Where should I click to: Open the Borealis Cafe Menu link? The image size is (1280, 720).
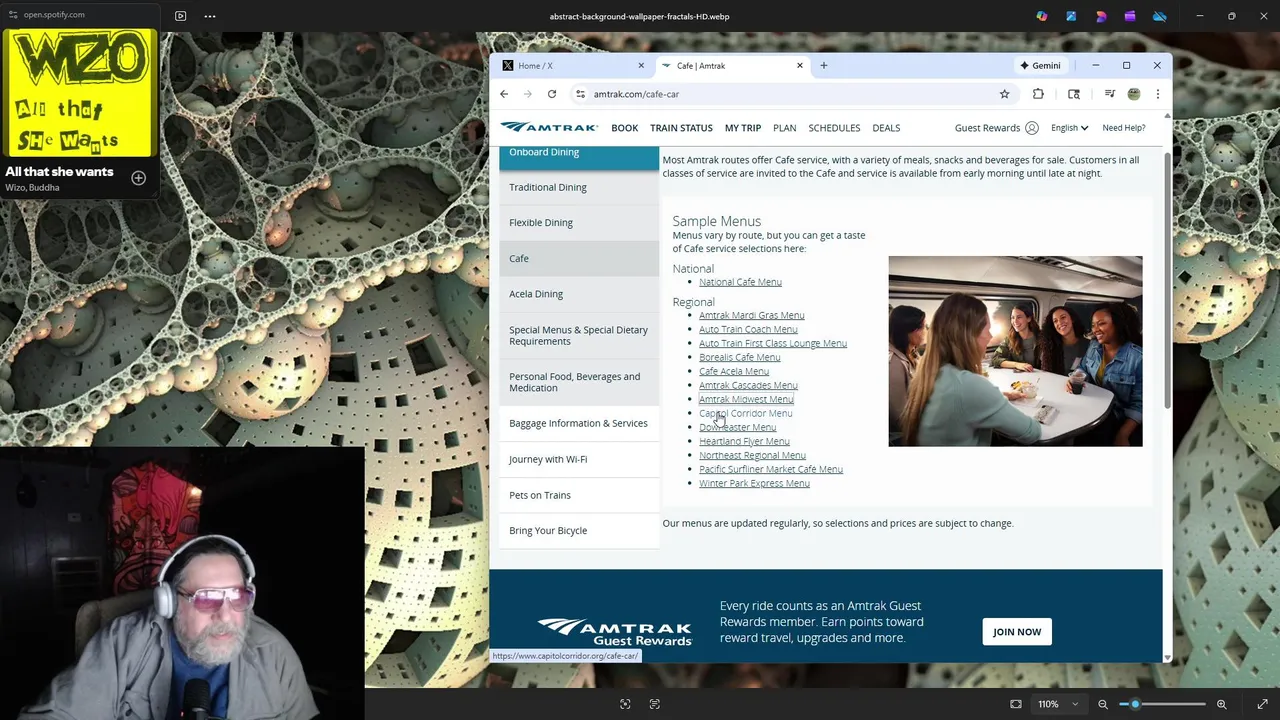[739, 358]
